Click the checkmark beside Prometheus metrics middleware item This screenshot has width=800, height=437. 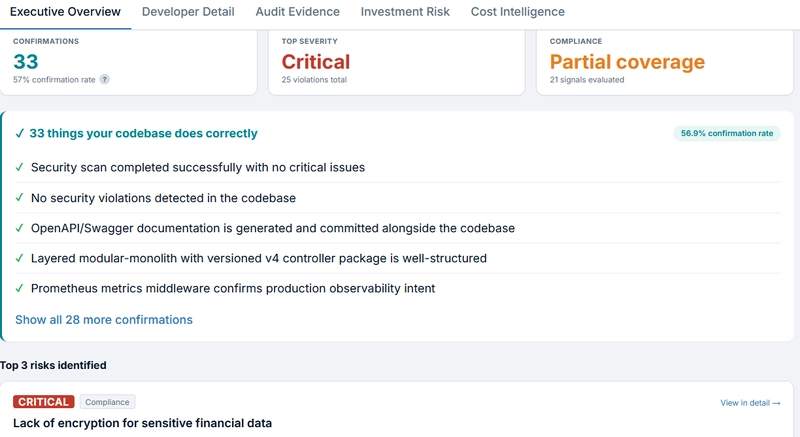[19, 288]
